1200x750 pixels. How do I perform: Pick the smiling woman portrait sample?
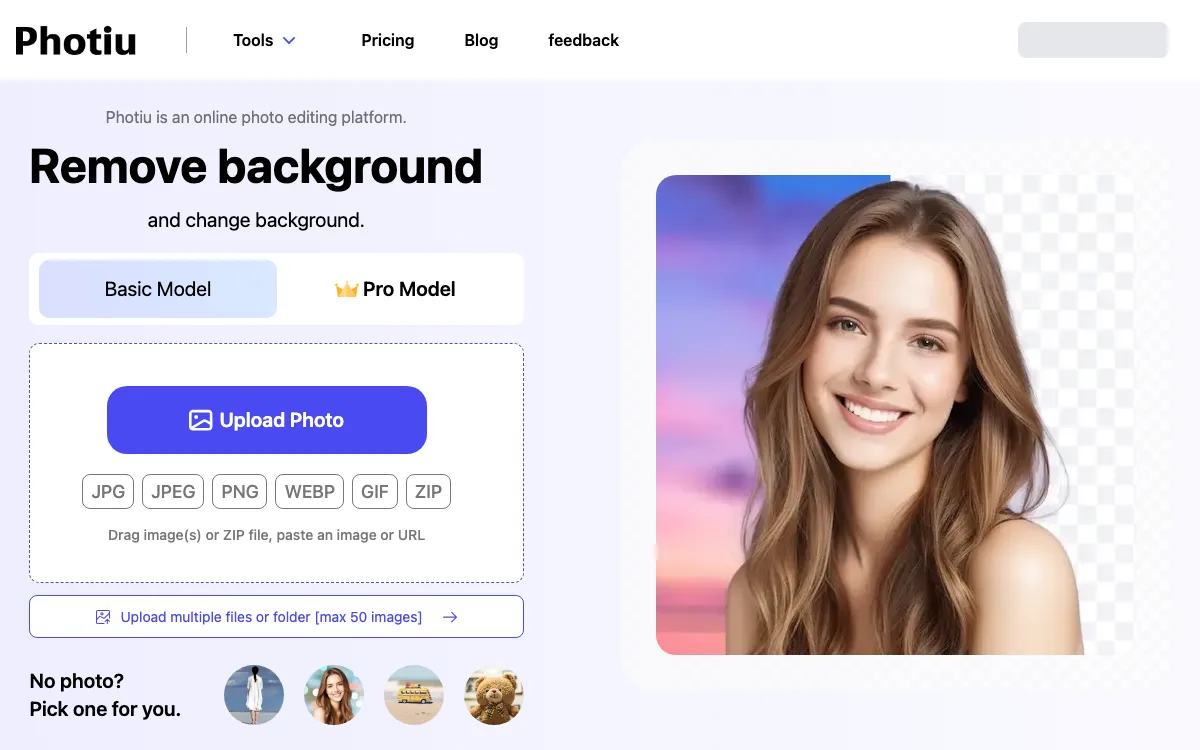click(334, 695)
